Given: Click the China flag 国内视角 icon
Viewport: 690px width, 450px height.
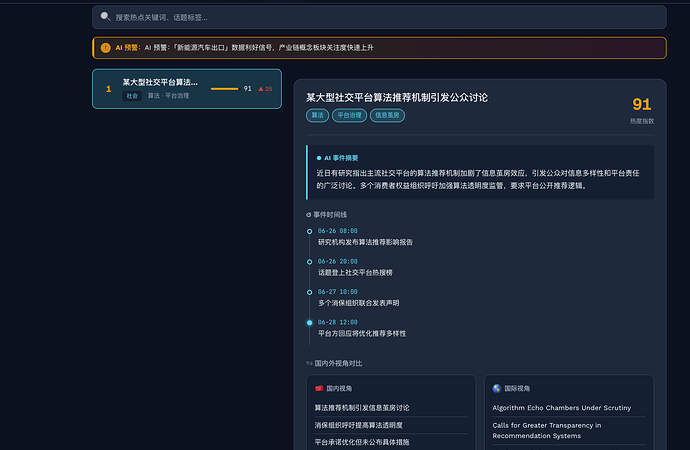Looking at the screenshot, I should (319, 388).
